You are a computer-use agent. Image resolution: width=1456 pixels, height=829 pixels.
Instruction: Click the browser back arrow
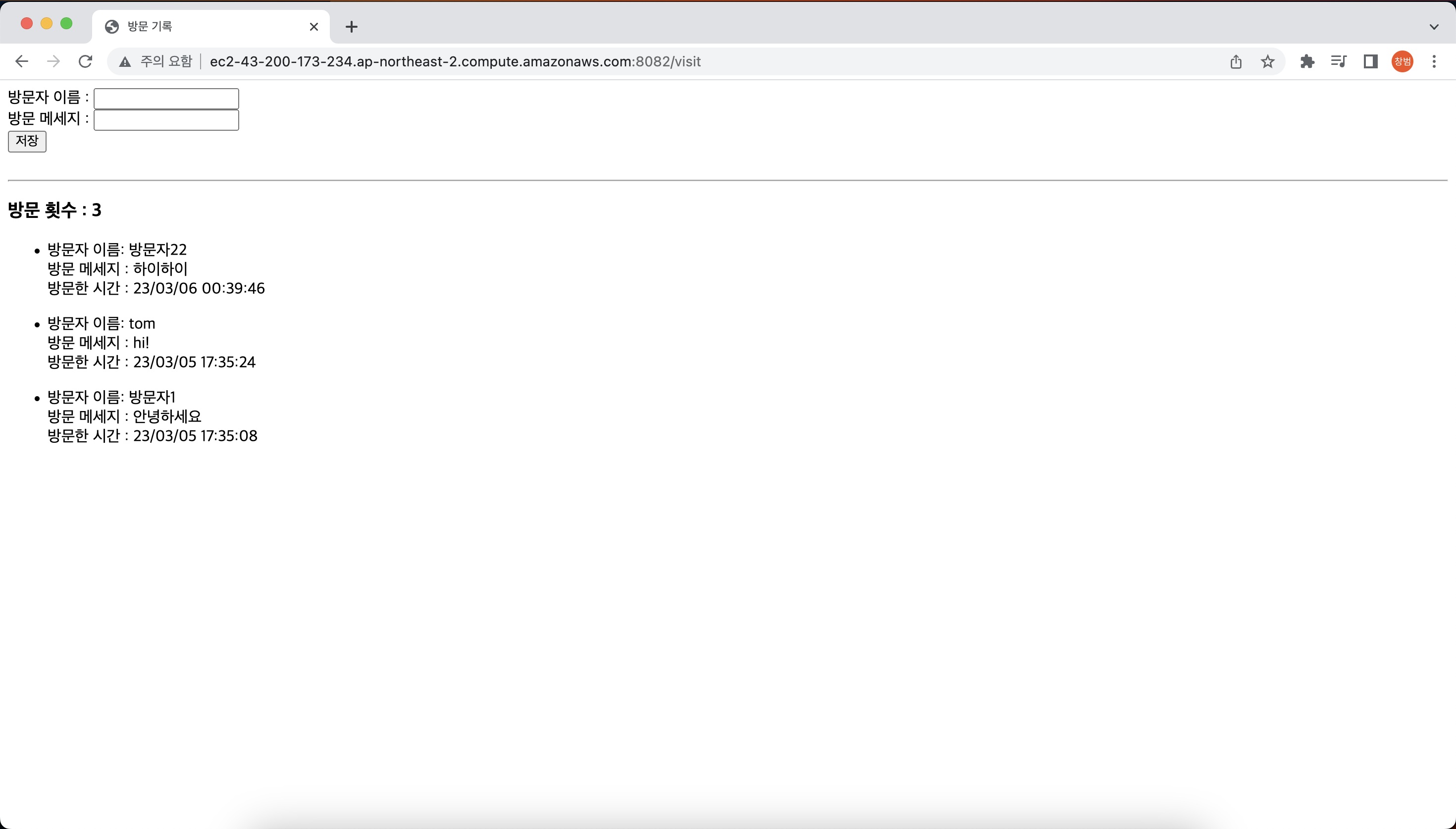(22, 61)
